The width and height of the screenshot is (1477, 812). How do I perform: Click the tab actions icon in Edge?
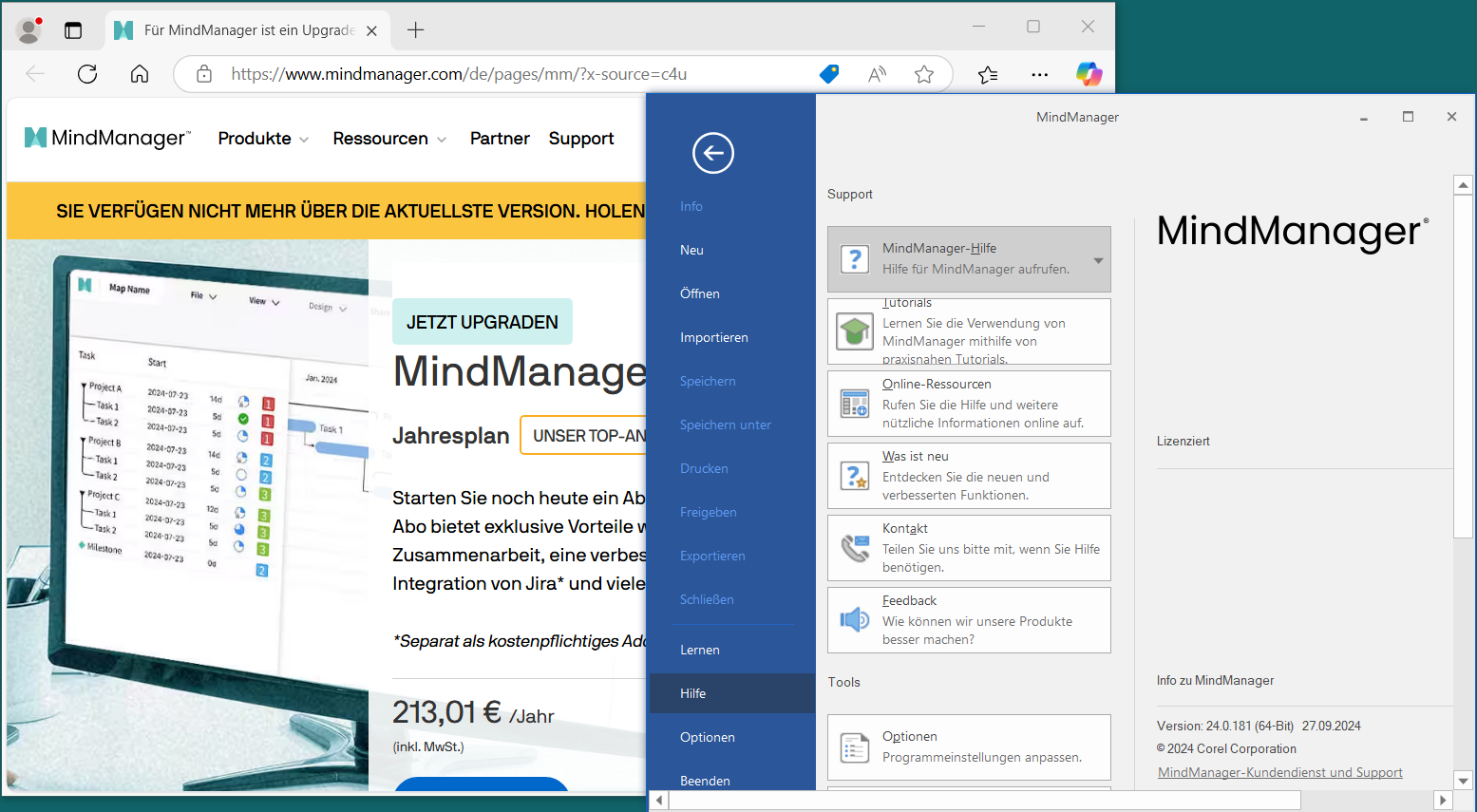tap(73, 30)
